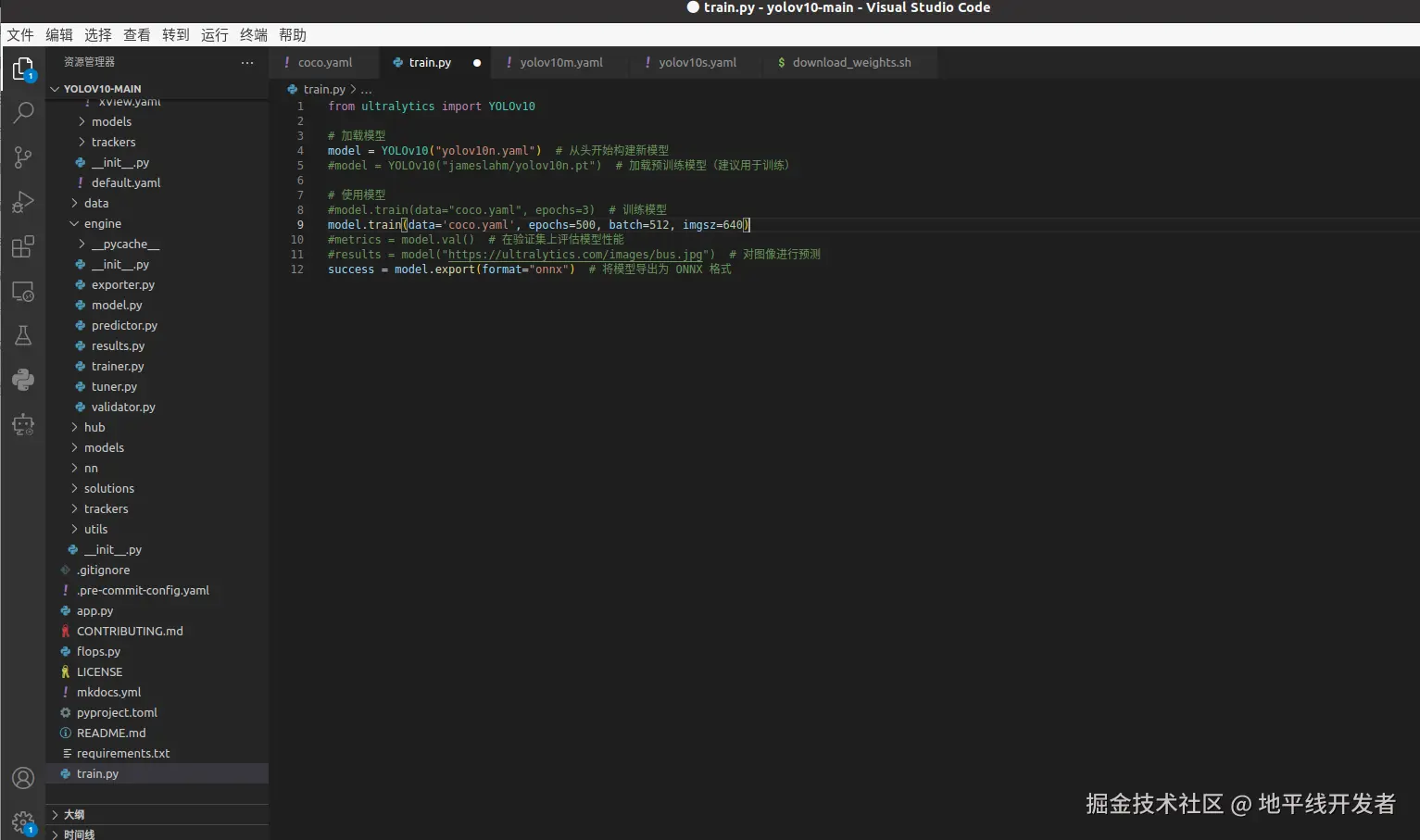Open default.yaml in the file tree
The image size is (1420, 840).
point(126,183)
